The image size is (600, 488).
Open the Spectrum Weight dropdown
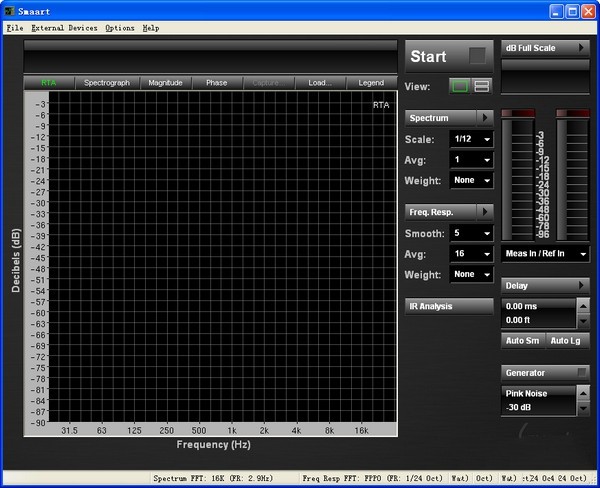click(x=472, y=181)
